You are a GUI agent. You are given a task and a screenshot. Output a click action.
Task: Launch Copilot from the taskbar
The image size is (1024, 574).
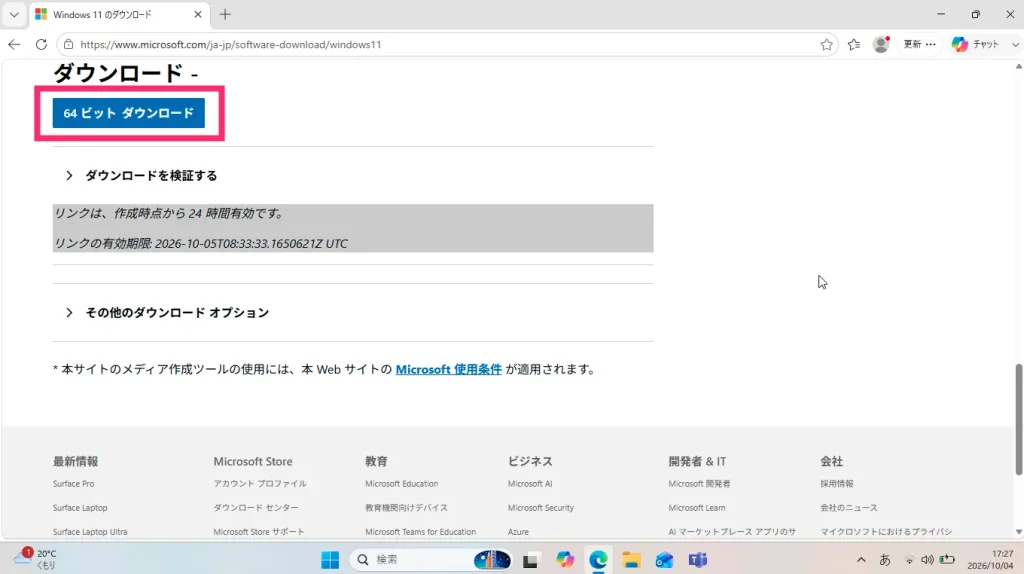(x=565, y=560)
